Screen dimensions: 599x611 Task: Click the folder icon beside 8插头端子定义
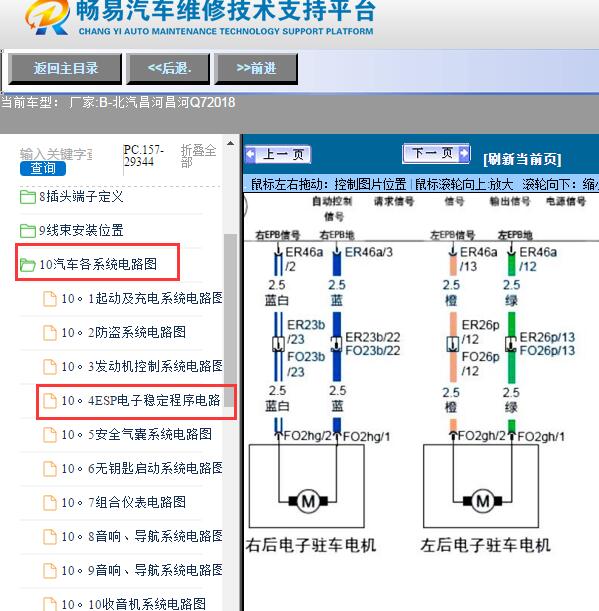[x=28, y=197]
